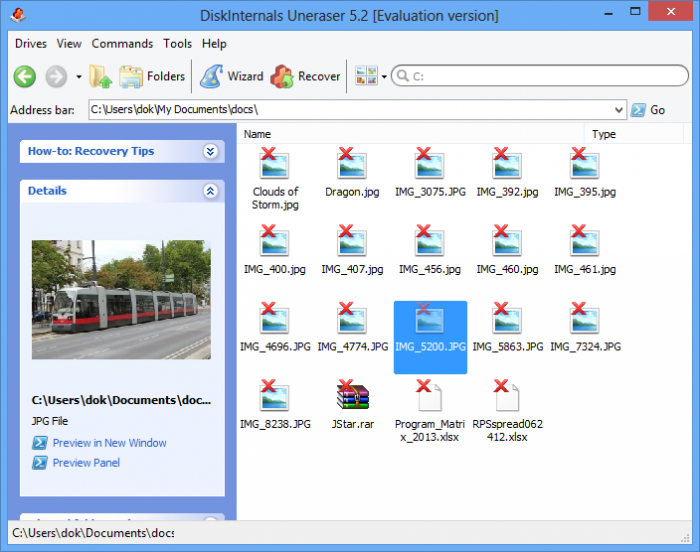The image size is (700, 552).
Task: Click the Up one folder icon
Action: pos(99,76)
